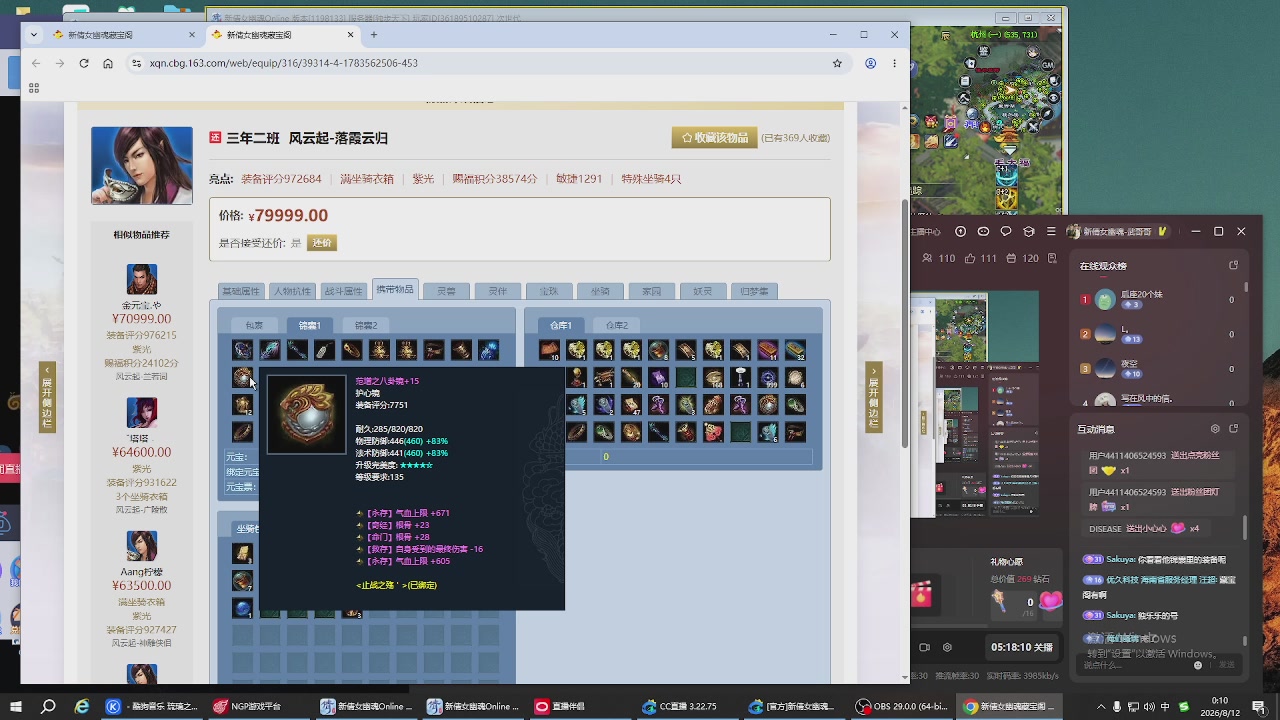Switch to the 锦囊1 inventory tab
The image size is (1280, 720).
(310, 325)
